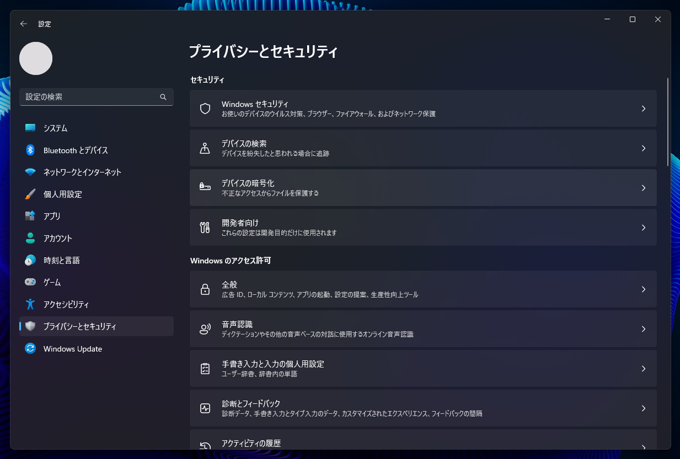Expand デバイスの暗号化 row chevron

point(644,188)
